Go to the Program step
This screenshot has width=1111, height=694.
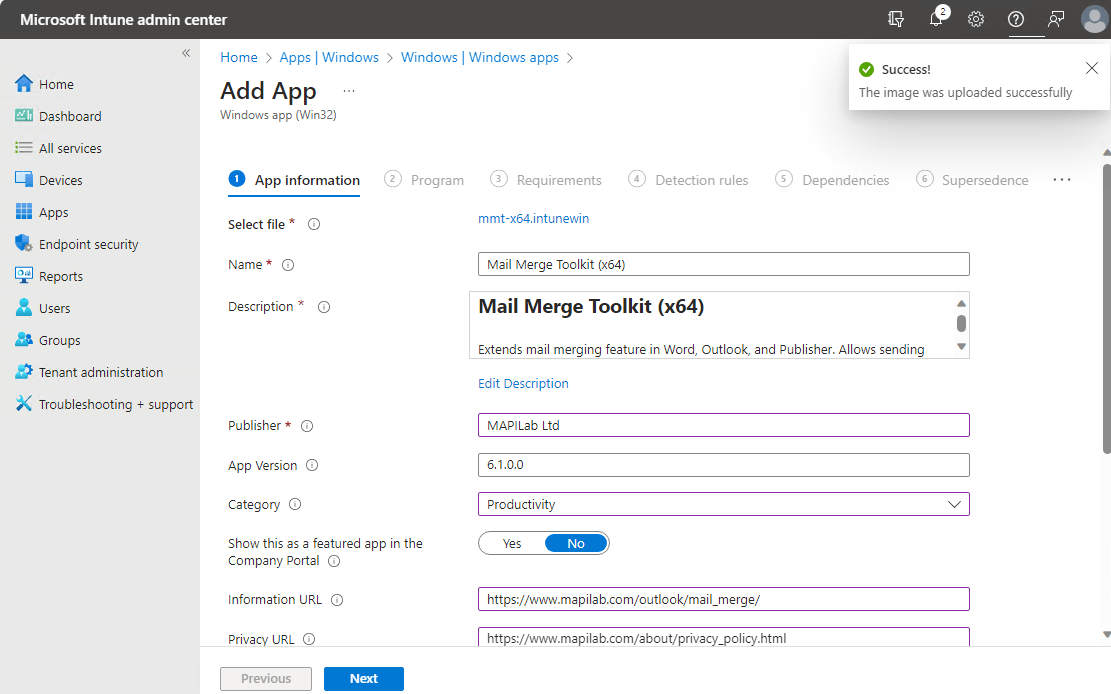click(424, 180)
